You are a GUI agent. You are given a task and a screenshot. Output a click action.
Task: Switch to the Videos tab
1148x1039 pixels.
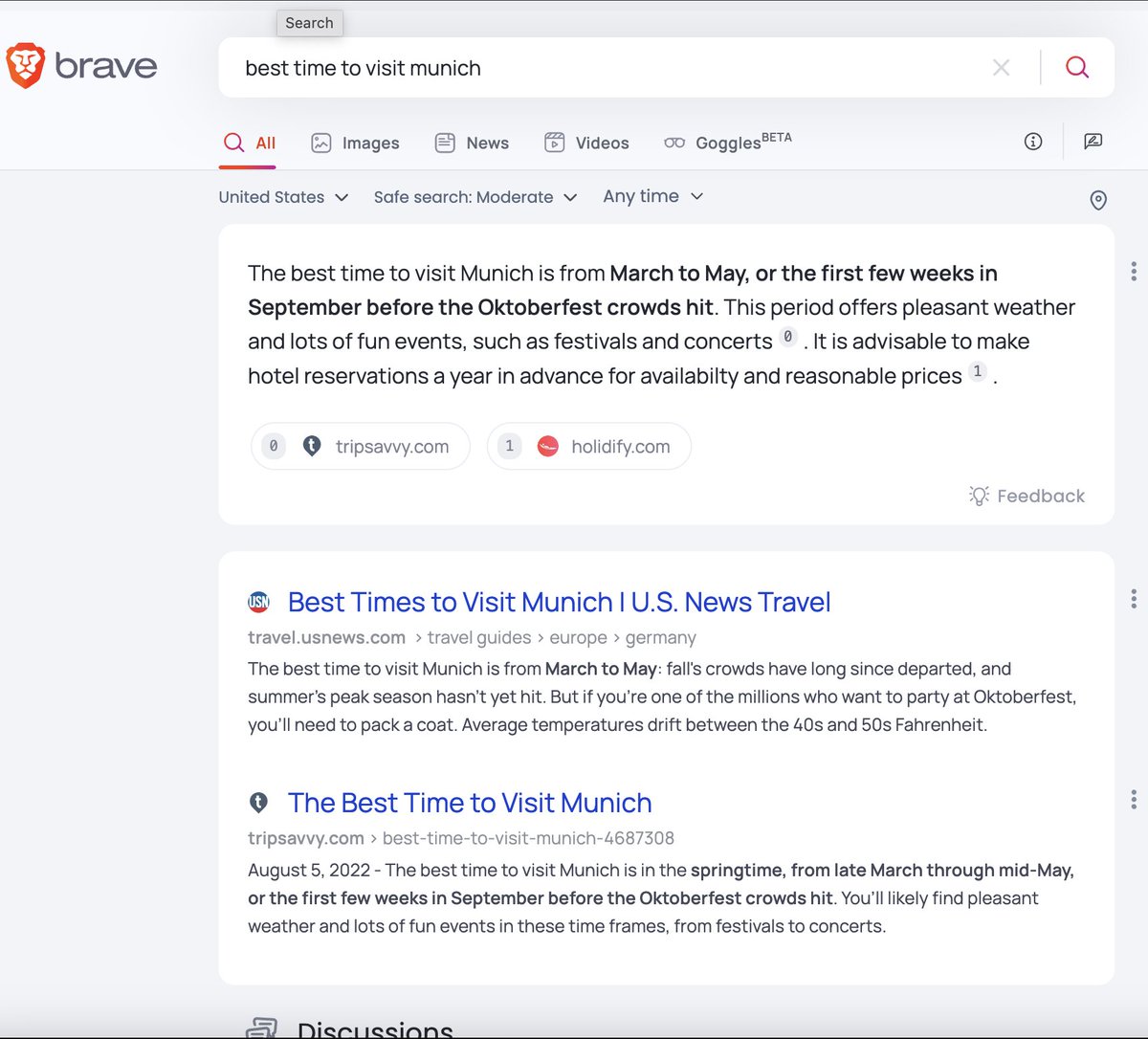[x=586, y=143]
